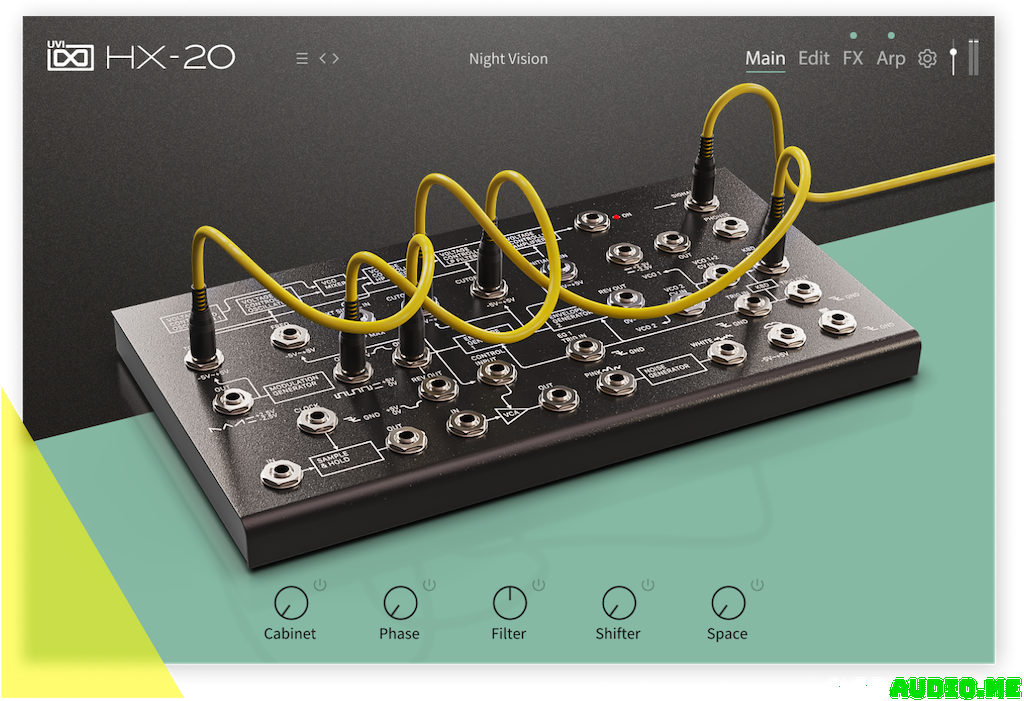Screen dimensions: 1024x701
Task: Click the indicator dot above the Arp tab
Action: (891, 35)
